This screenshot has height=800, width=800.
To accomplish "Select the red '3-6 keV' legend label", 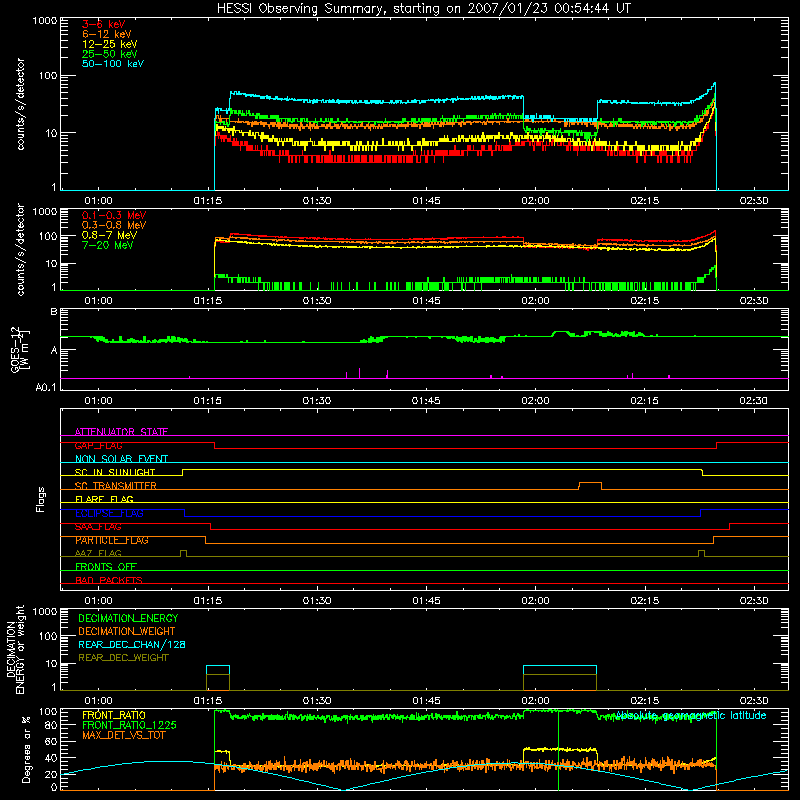I will 104,24.
